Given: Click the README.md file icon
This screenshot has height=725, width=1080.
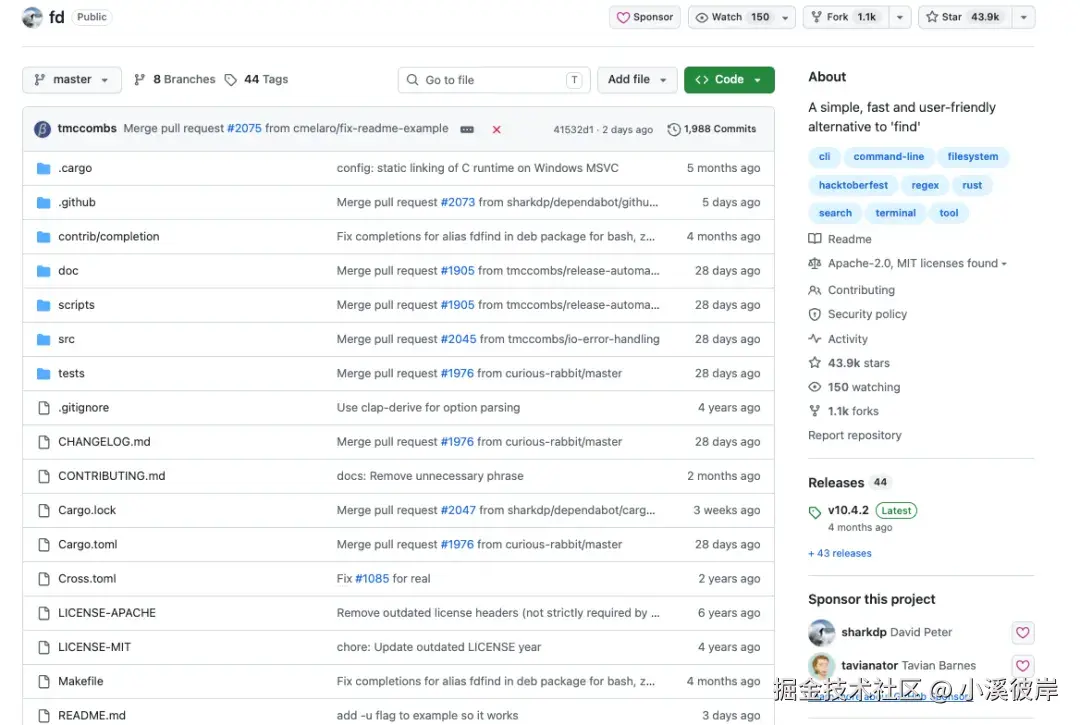Looking at the screenshot, I should click(x=43, y=715).
